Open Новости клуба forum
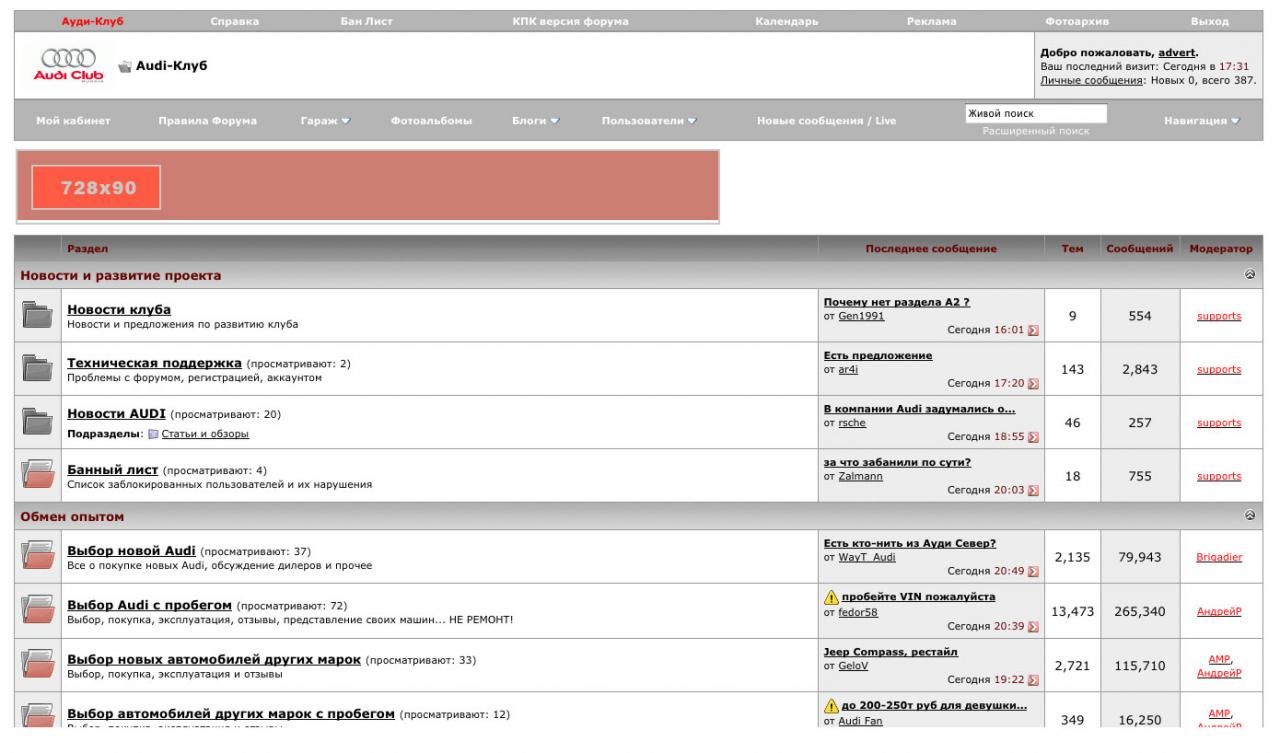Viewport: 1280px width, 753px height. [x=119, y=310]
